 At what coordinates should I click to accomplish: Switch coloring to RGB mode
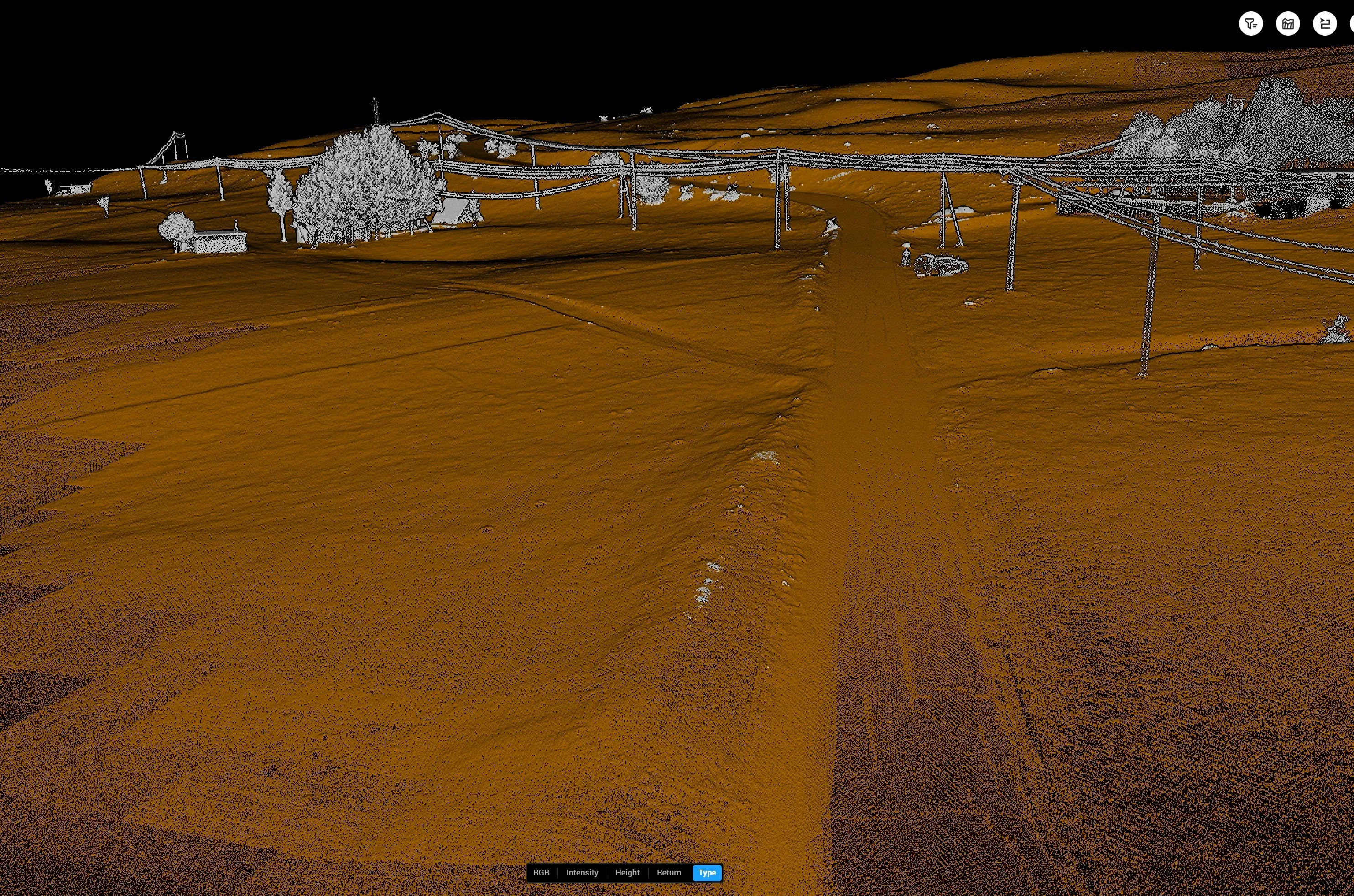click(541, 873)
